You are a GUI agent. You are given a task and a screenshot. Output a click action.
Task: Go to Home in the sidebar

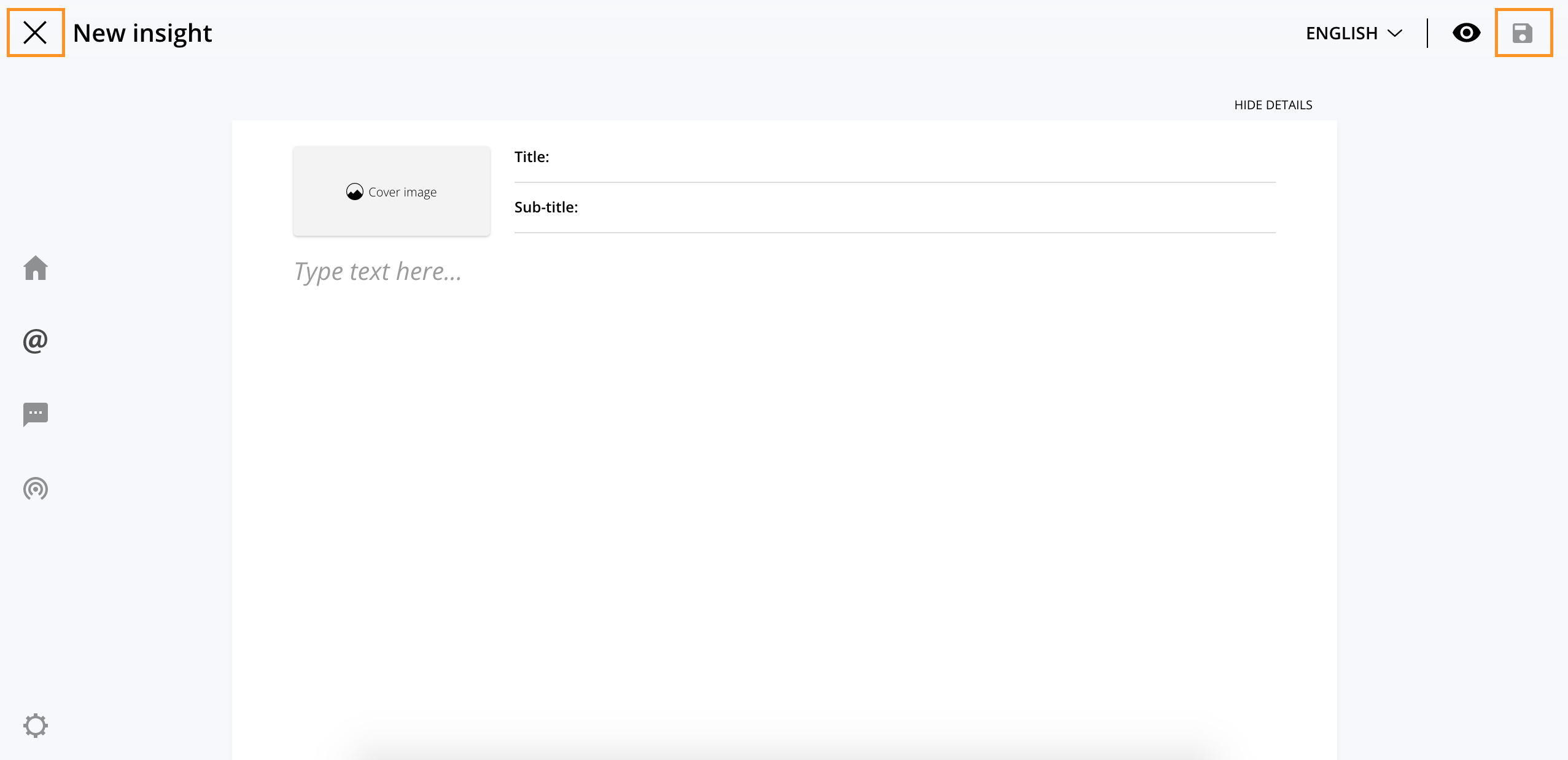pos(36,268)
